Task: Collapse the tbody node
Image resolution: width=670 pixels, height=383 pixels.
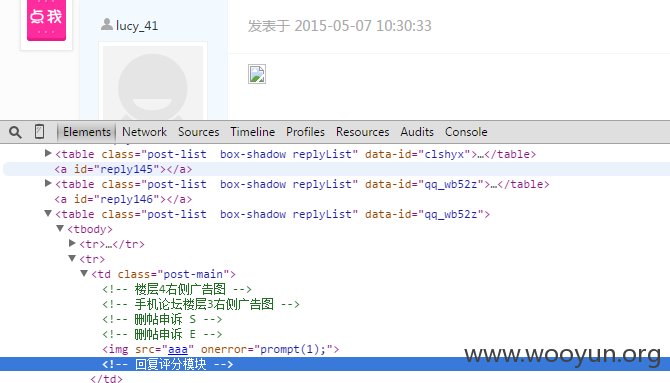Action: coord(60,229)
